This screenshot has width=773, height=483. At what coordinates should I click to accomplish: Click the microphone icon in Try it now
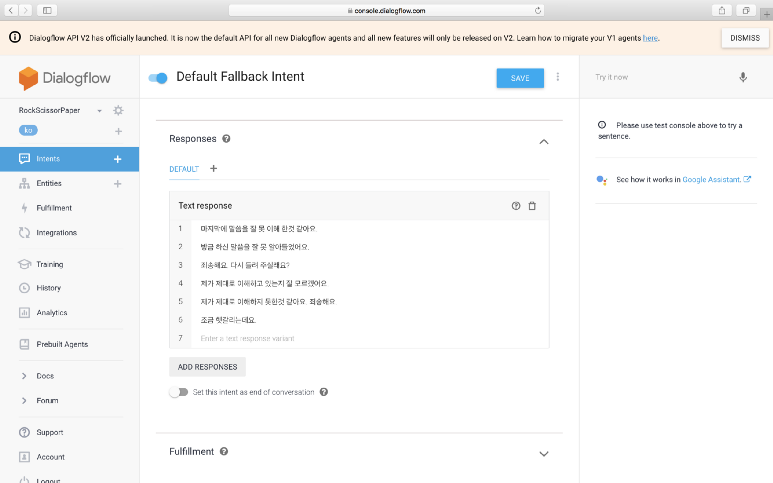point(742,77)
